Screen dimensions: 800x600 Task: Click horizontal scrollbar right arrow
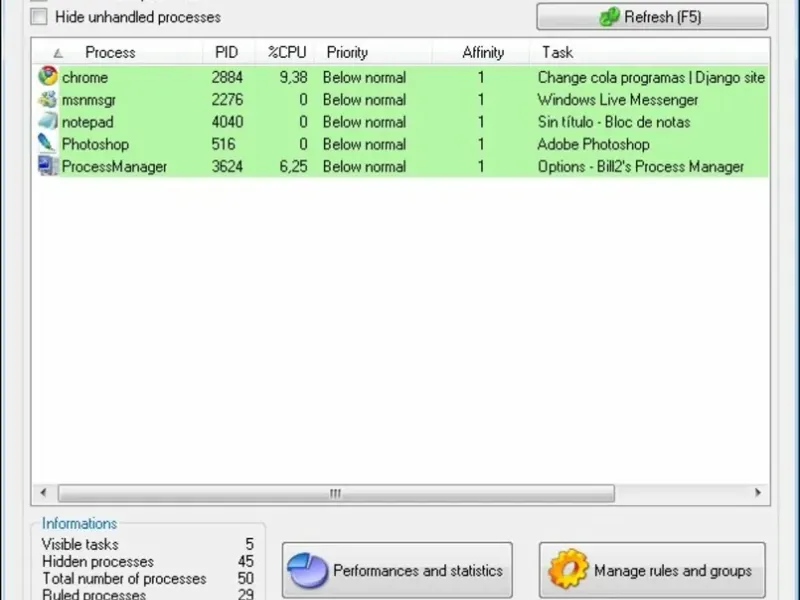pyautogui.click(x=758, y=492)
